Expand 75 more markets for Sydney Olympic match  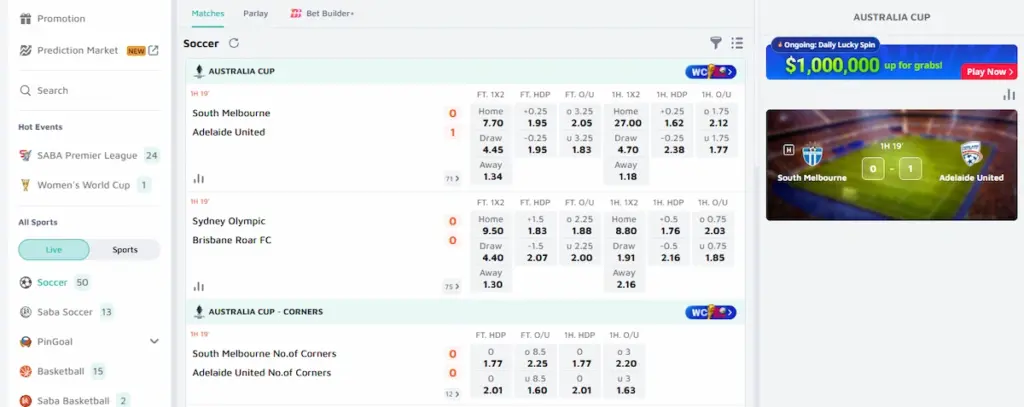pos(452,286)
